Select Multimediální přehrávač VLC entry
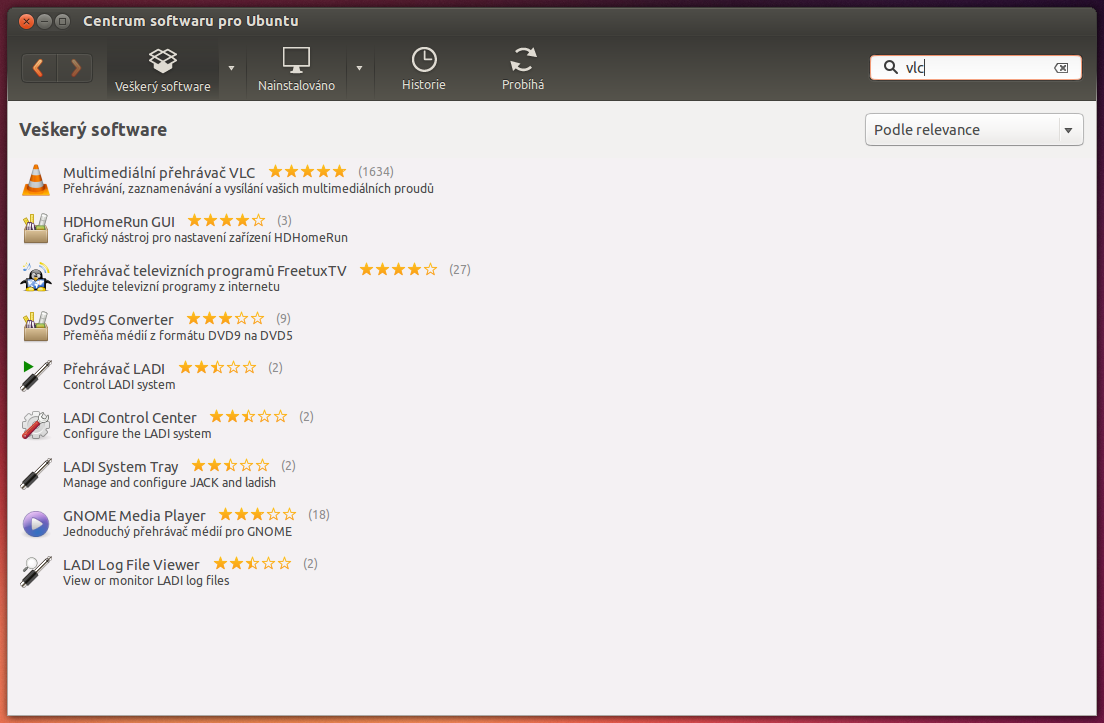 coord(159,172)
